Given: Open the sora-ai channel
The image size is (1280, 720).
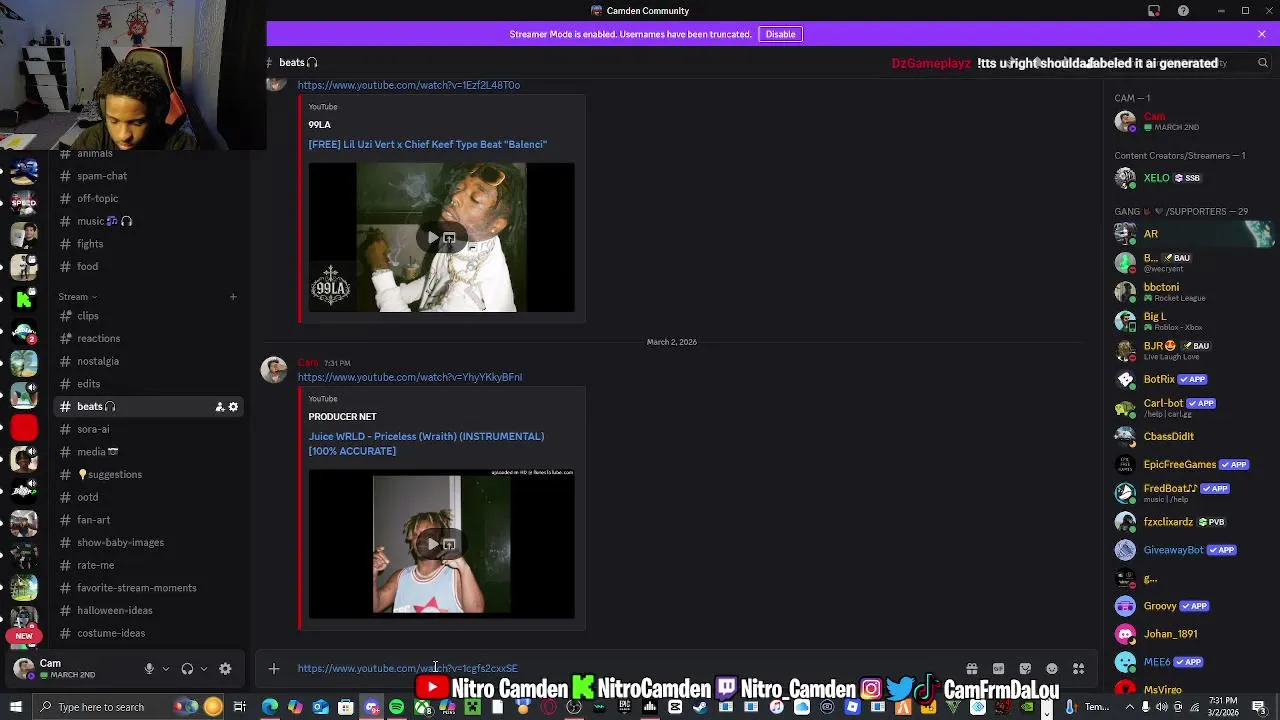Looking at the screenshot, I should click(x=147, y=429).
